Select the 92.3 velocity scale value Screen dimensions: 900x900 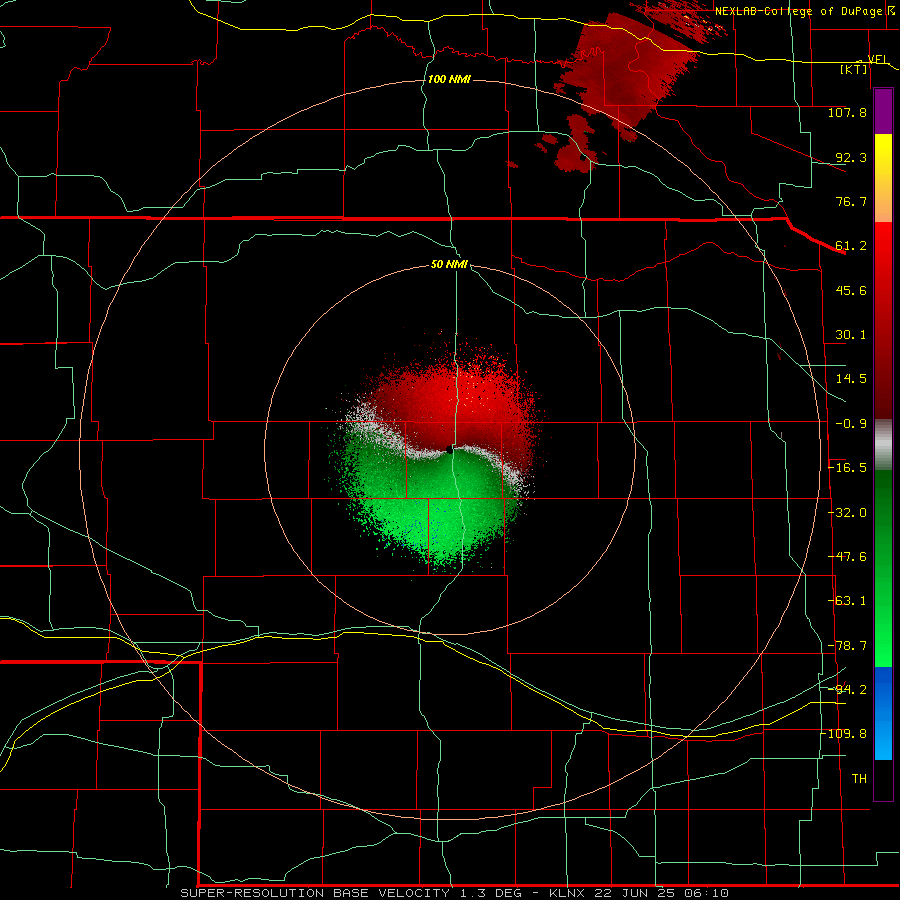[x=851, y=157]
